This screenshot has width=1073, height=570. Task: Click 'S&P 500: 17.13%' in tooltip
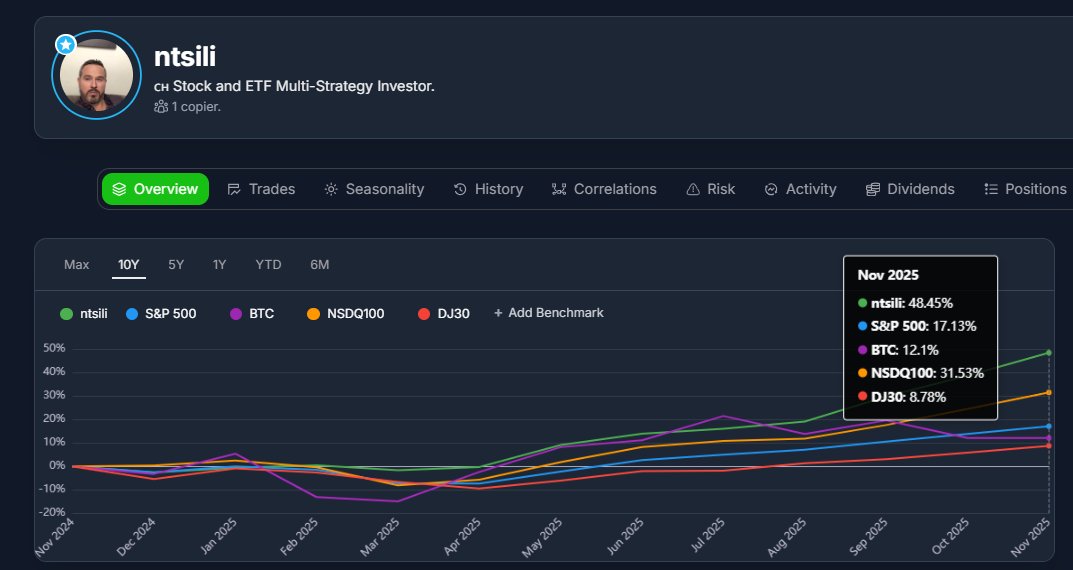pos(917,326)
